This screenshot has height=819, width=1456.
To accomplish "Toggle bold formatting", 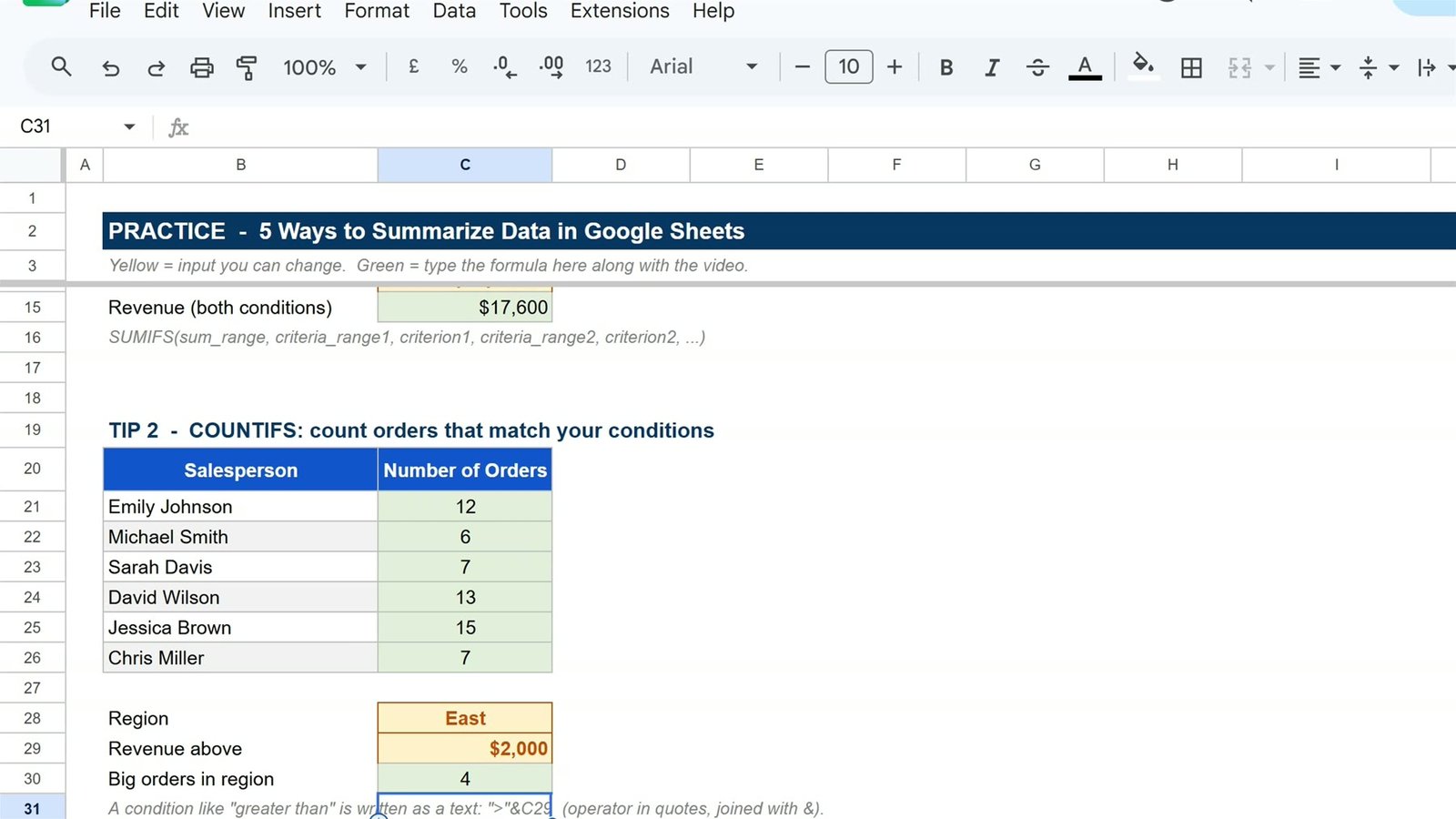I will [946, 67].
